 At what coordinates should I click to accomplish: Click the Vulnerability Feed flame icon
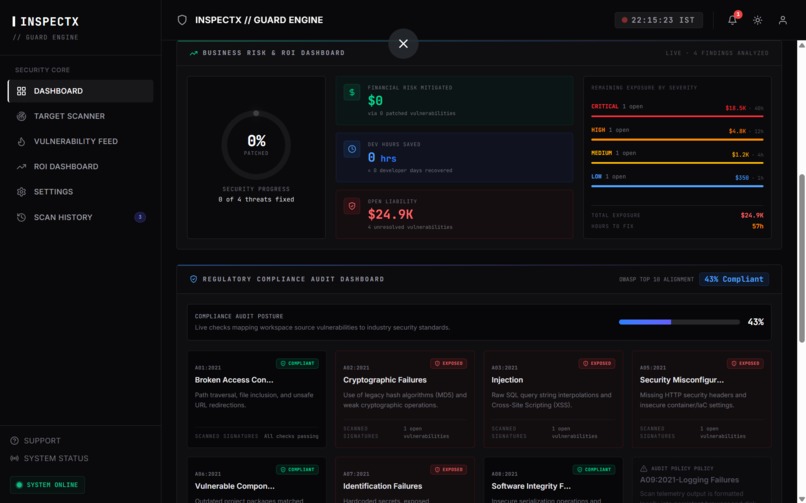[x=21, y=141]
